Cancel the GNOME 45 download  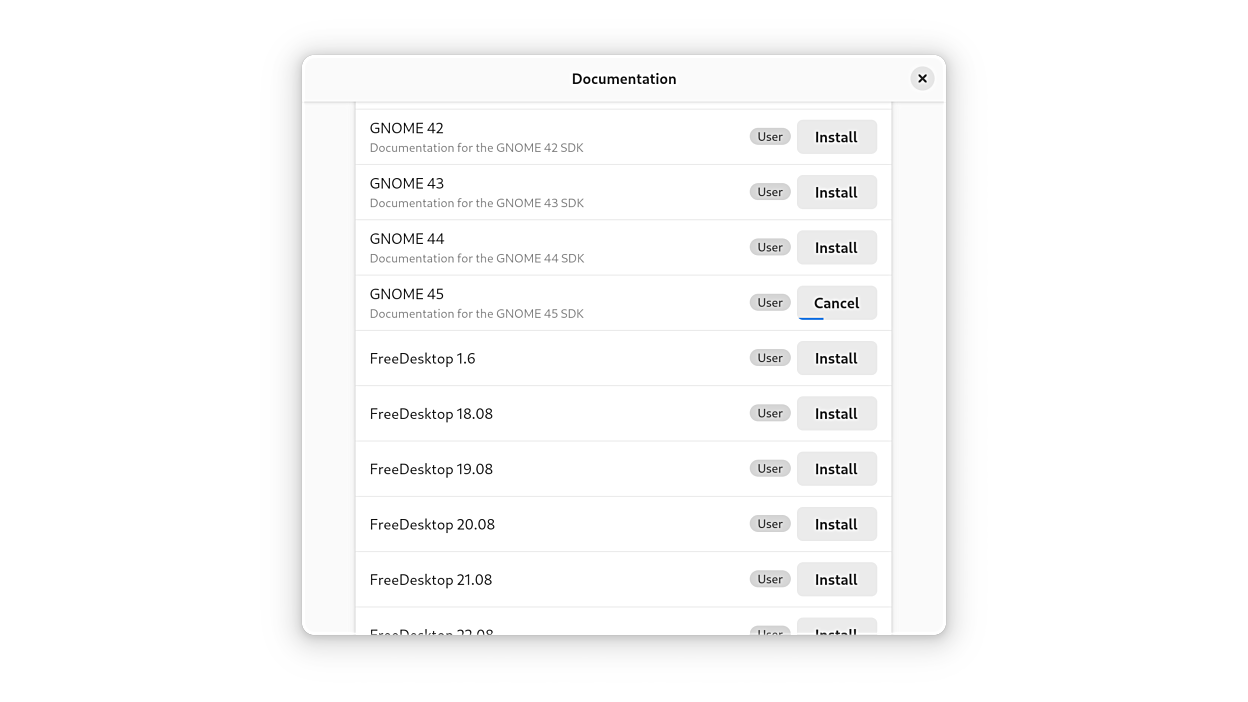point(836,302)
